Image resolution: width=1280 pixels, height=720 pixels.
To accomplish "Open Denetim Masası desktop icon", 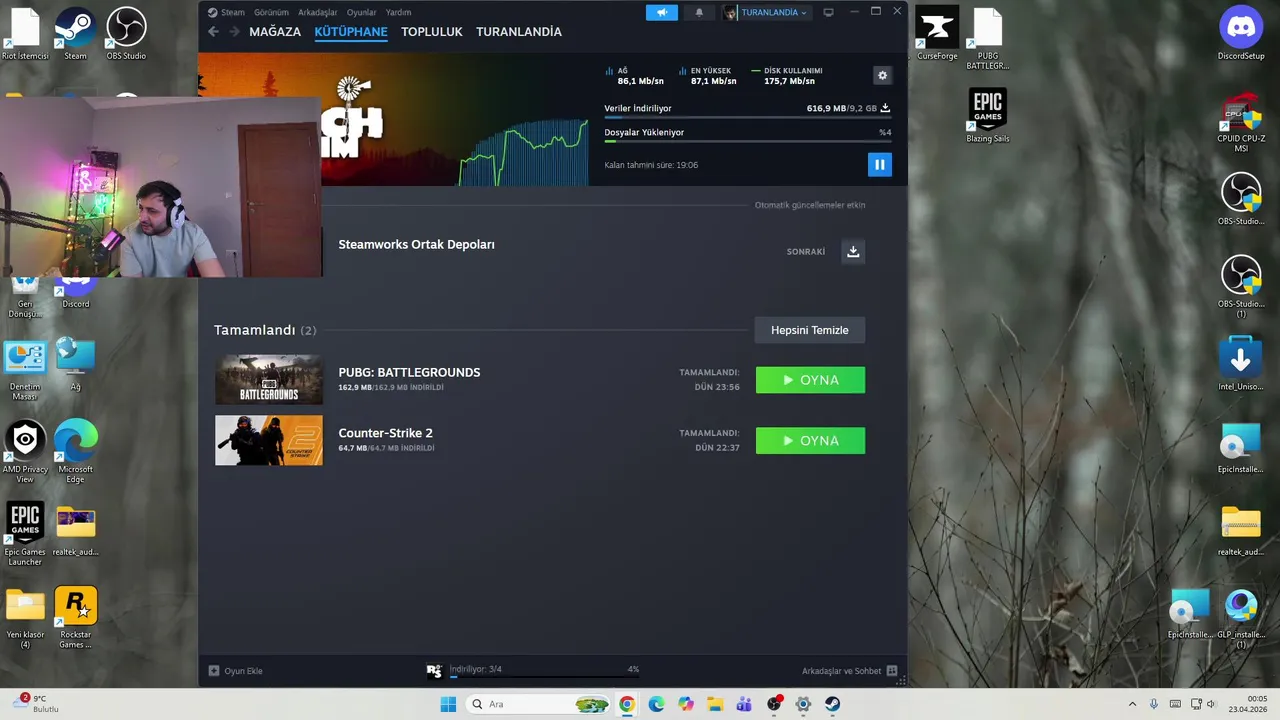I will pyautogui.click(x=25, y=369).
